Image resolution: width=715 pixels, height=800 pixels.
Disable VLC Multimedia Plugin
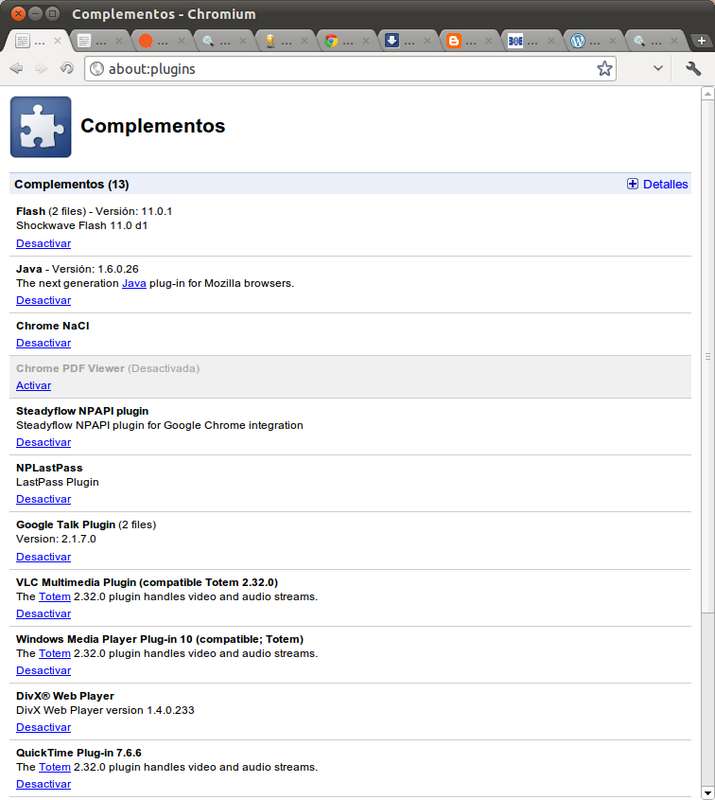(43, 613)
